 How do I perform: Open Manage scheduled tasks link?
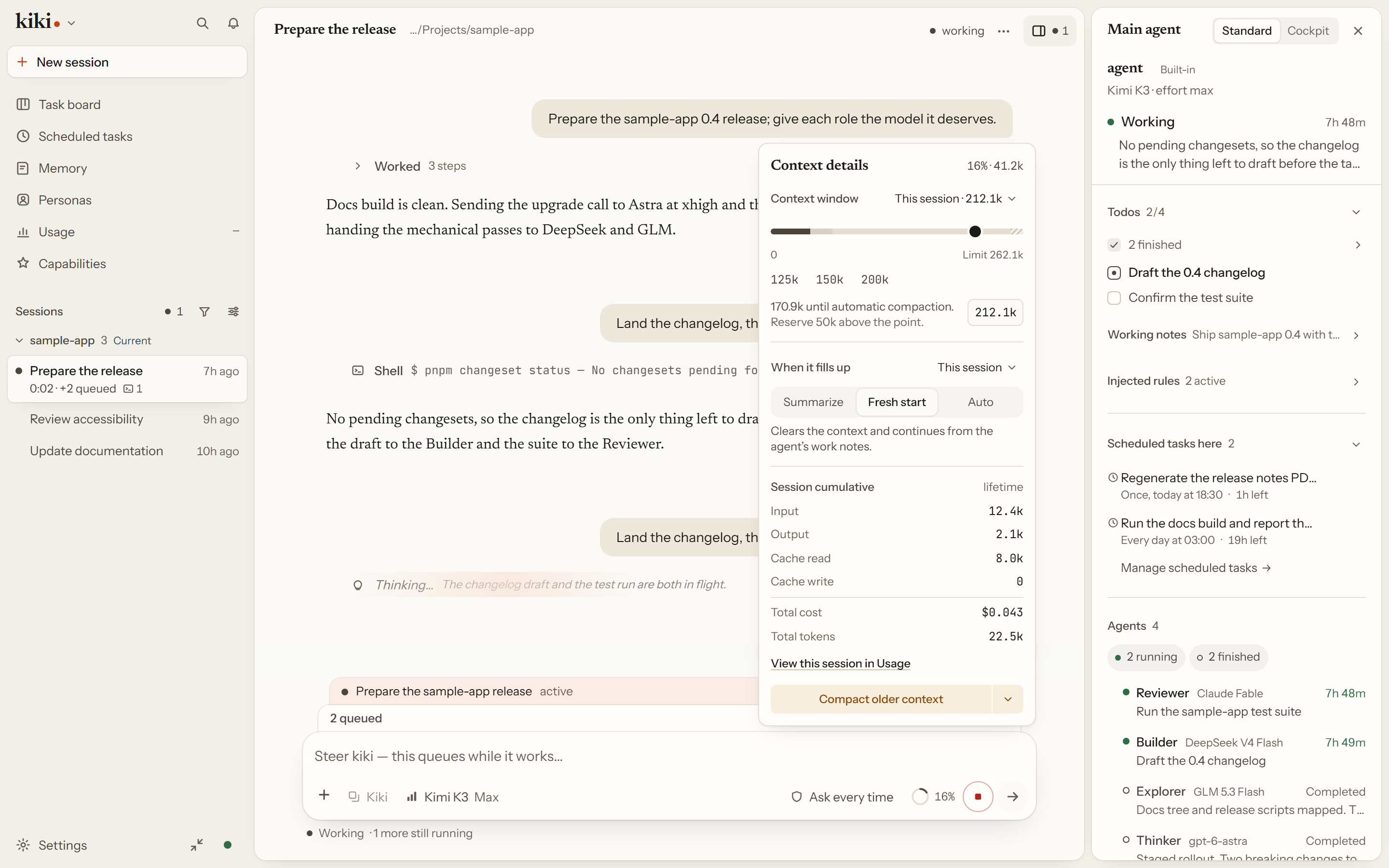[x=1196, y=568]
